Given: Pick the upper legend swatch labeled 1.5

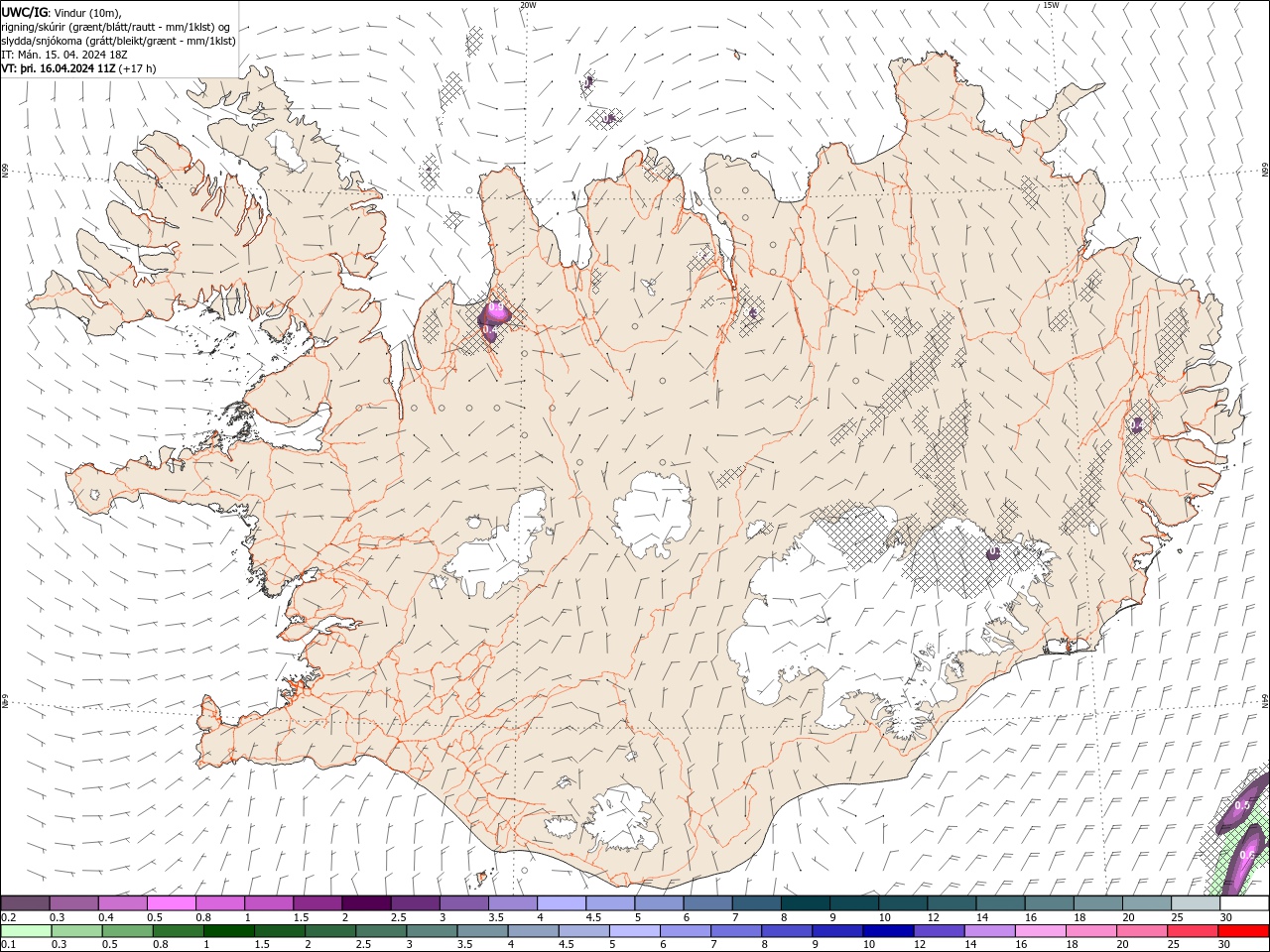Looking at the screenshot, I should click(317, 902).
